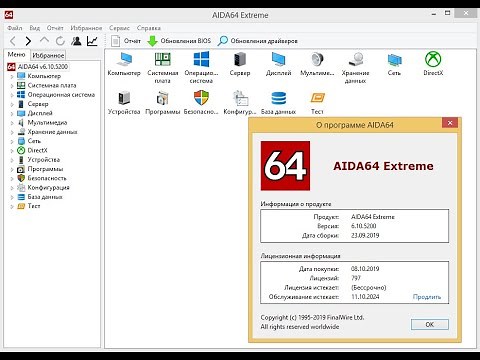Select Устройства in the sidebar tree

click(x=44, y=160)
